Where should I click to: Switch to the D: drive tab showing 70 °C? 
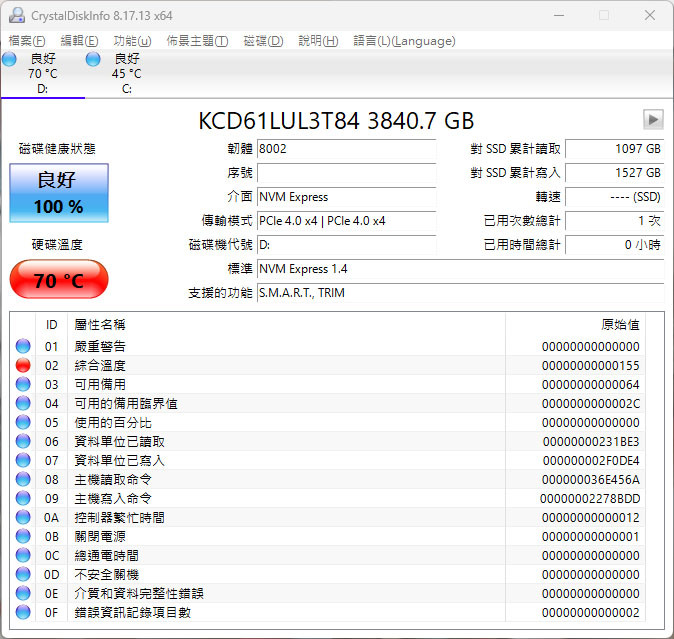tap(43, 73)
